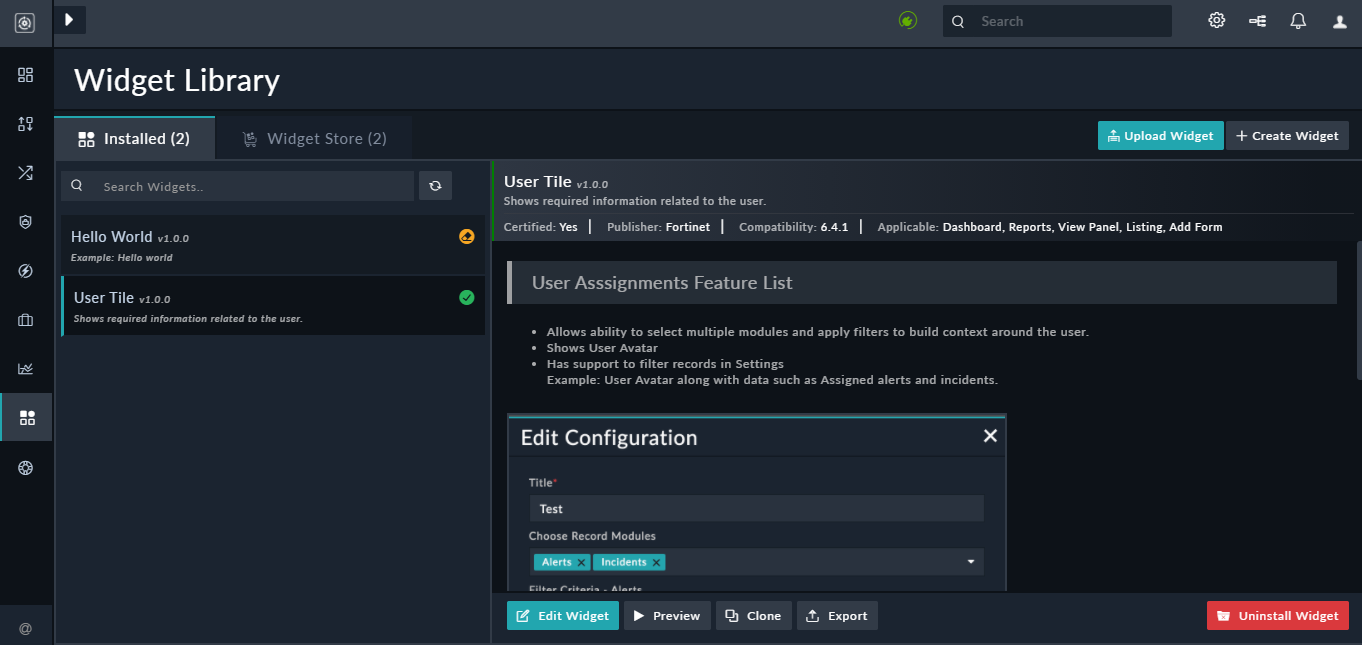This screenshot has width=1362, height=645.
Task: Click the Widget Library page title
Action: pyautogui.click(x=177, y=80)
